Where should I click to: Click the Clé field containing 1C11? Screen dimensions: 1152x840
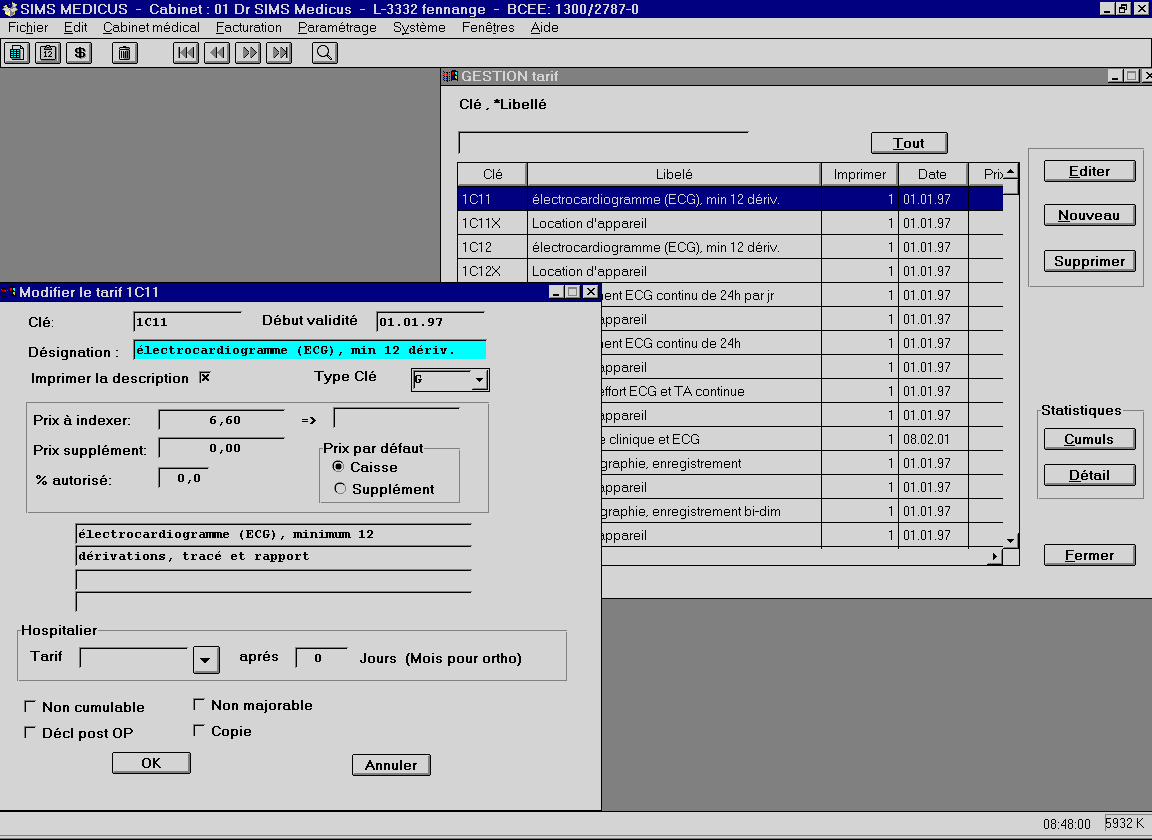point(187,322)
